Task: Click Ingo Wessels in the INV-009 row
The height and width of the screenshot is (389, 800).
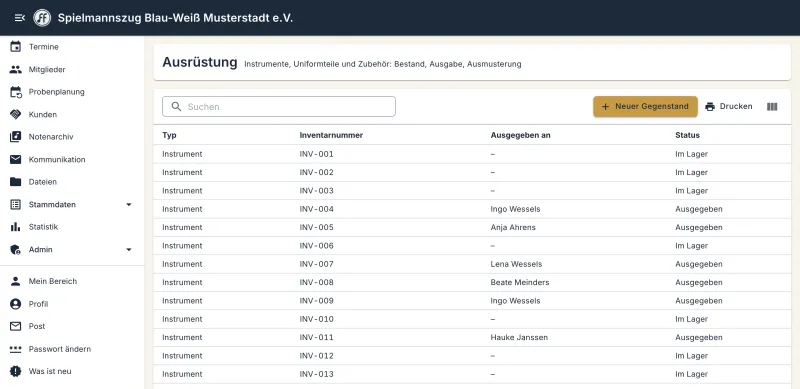Action: tap(515, 301)
